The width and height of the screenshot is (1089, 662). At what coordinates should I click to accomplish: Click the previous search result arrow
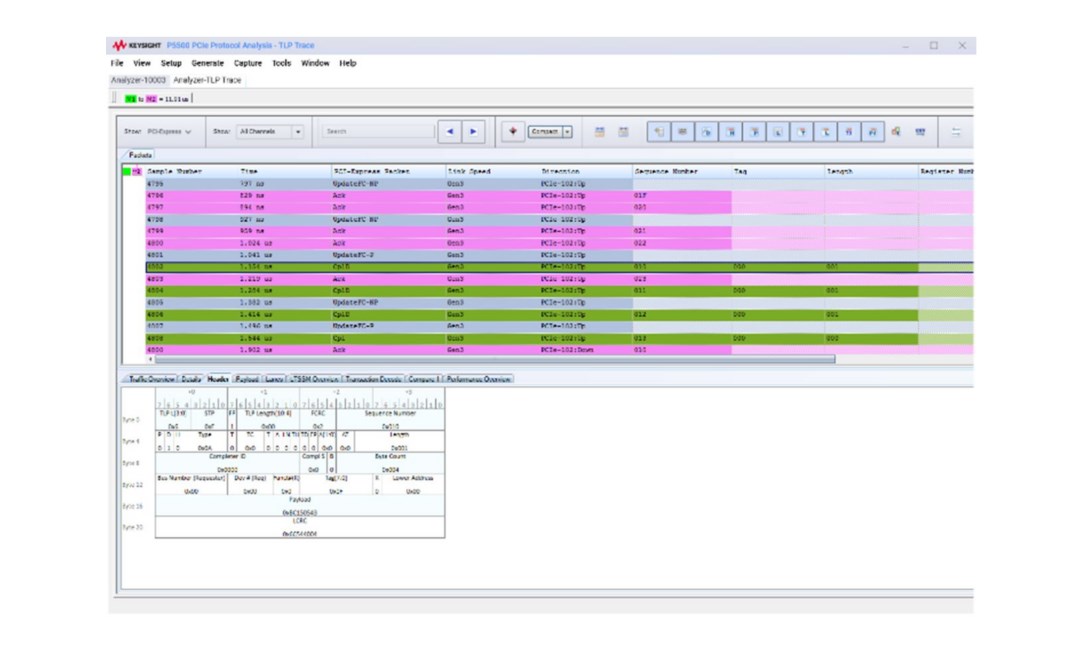450,131
